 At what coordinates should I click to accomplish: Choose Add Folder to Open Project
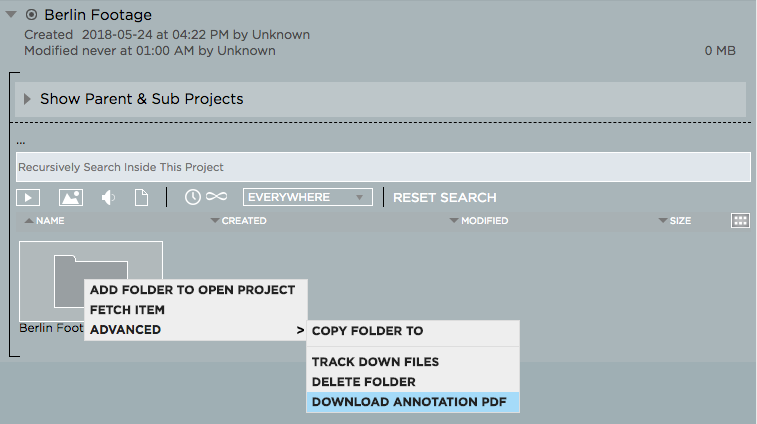(x=193, y=290)
